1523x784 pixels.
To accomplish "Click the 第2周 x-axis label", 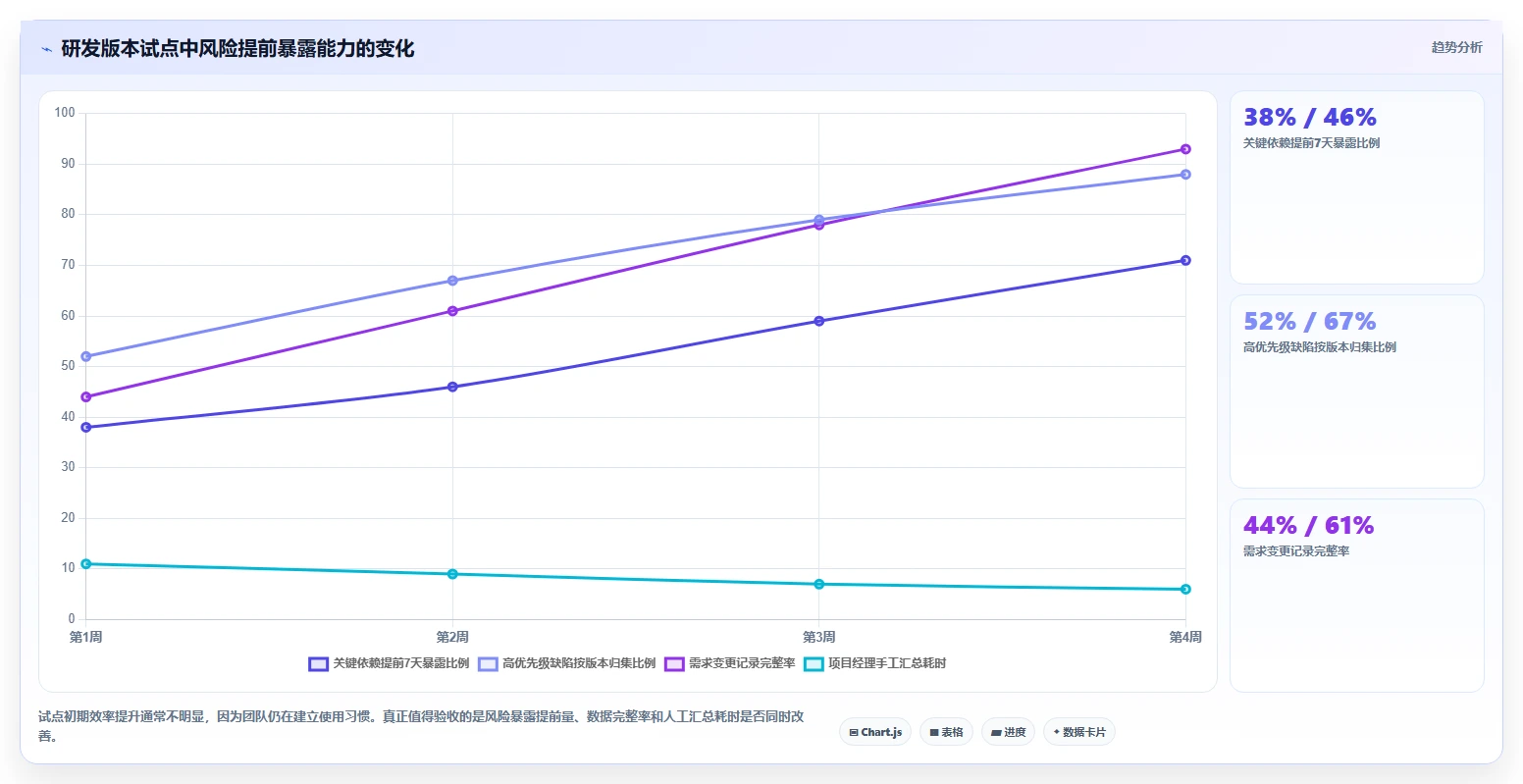I will click(x=452, y=638).
